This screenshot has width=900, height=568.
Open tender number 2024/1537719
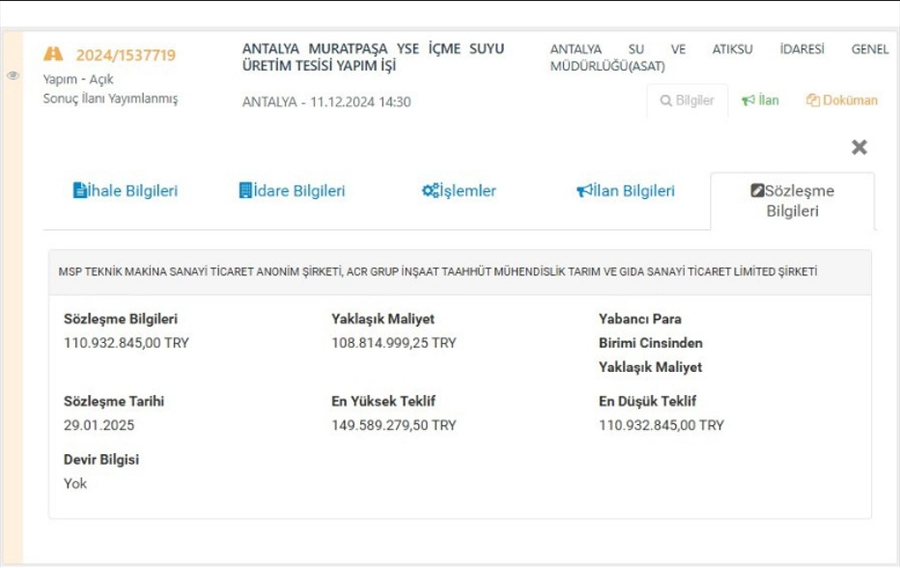pyautogui.click(x=125, y=55)
